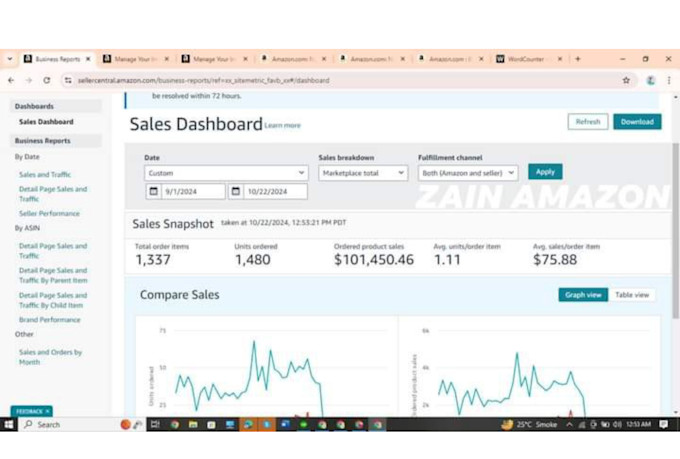Click the Windows taskbar Search box
Image resolution: width=680 pixels, height=459 pixels.
tap(69, 424)
